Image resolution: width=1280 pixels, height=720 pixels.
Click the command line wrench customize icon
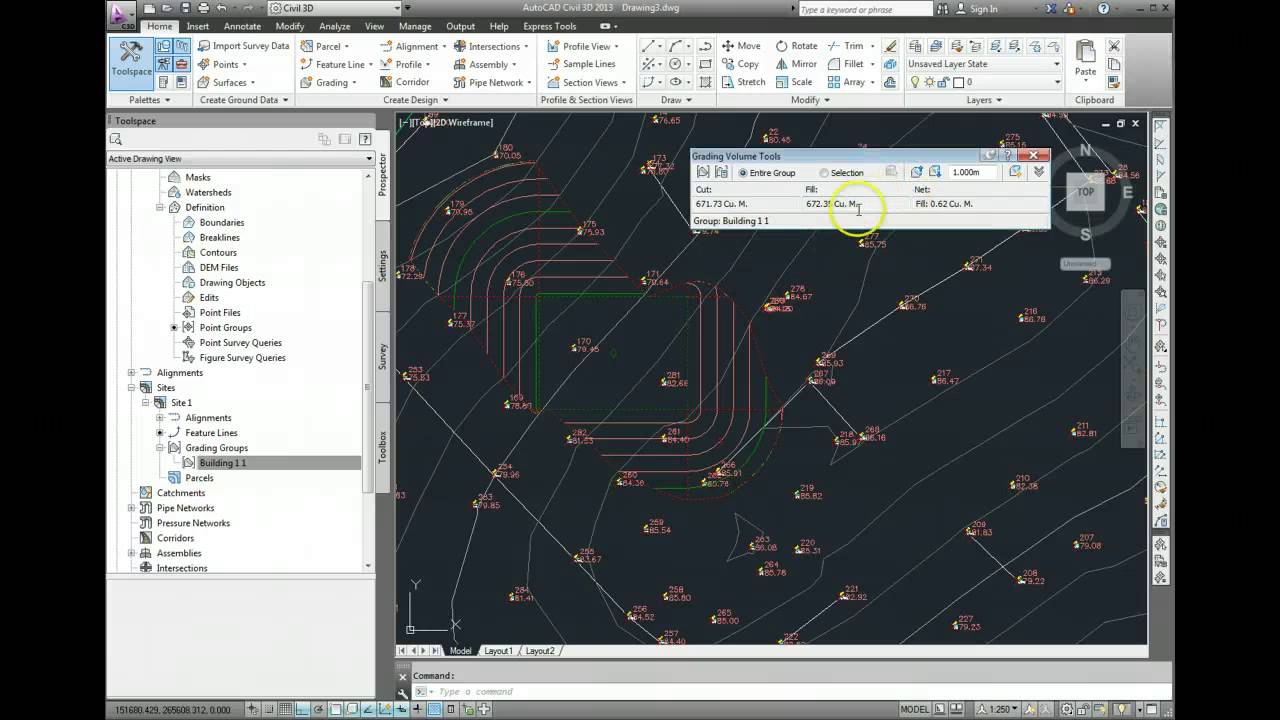pyautogui.click(x=403, y=692)
